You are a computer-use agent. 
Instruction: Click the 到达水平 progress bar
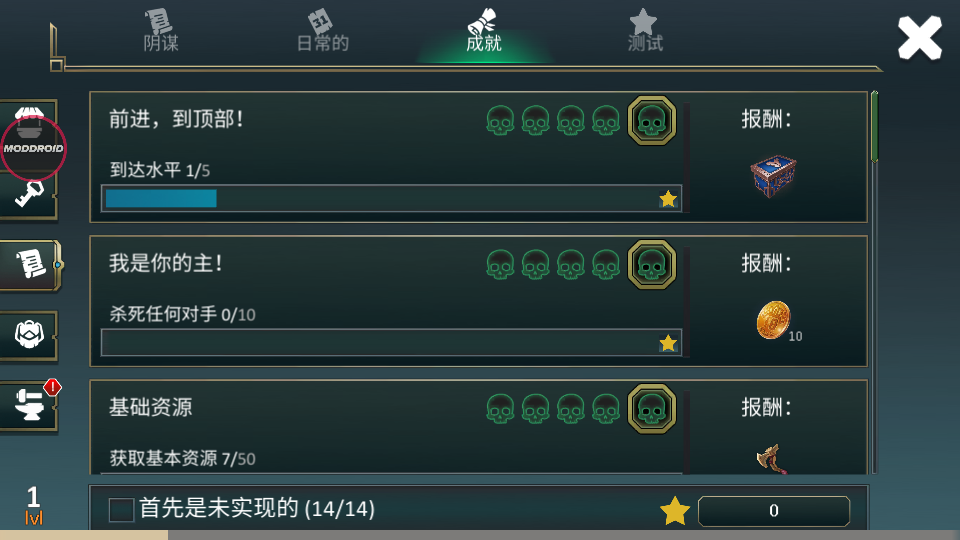(x=392, y=198)
